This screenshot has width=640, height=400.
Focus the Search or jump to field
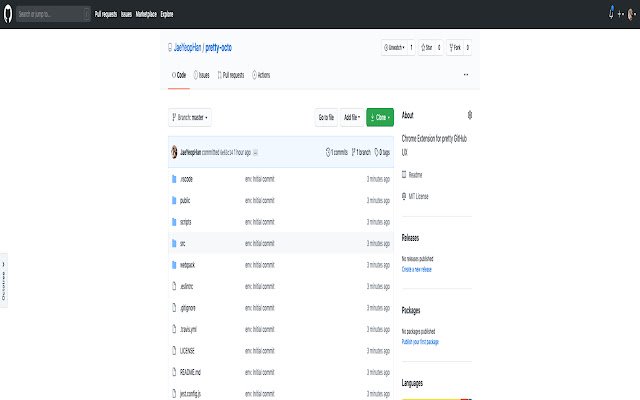[x=53, y=14]
